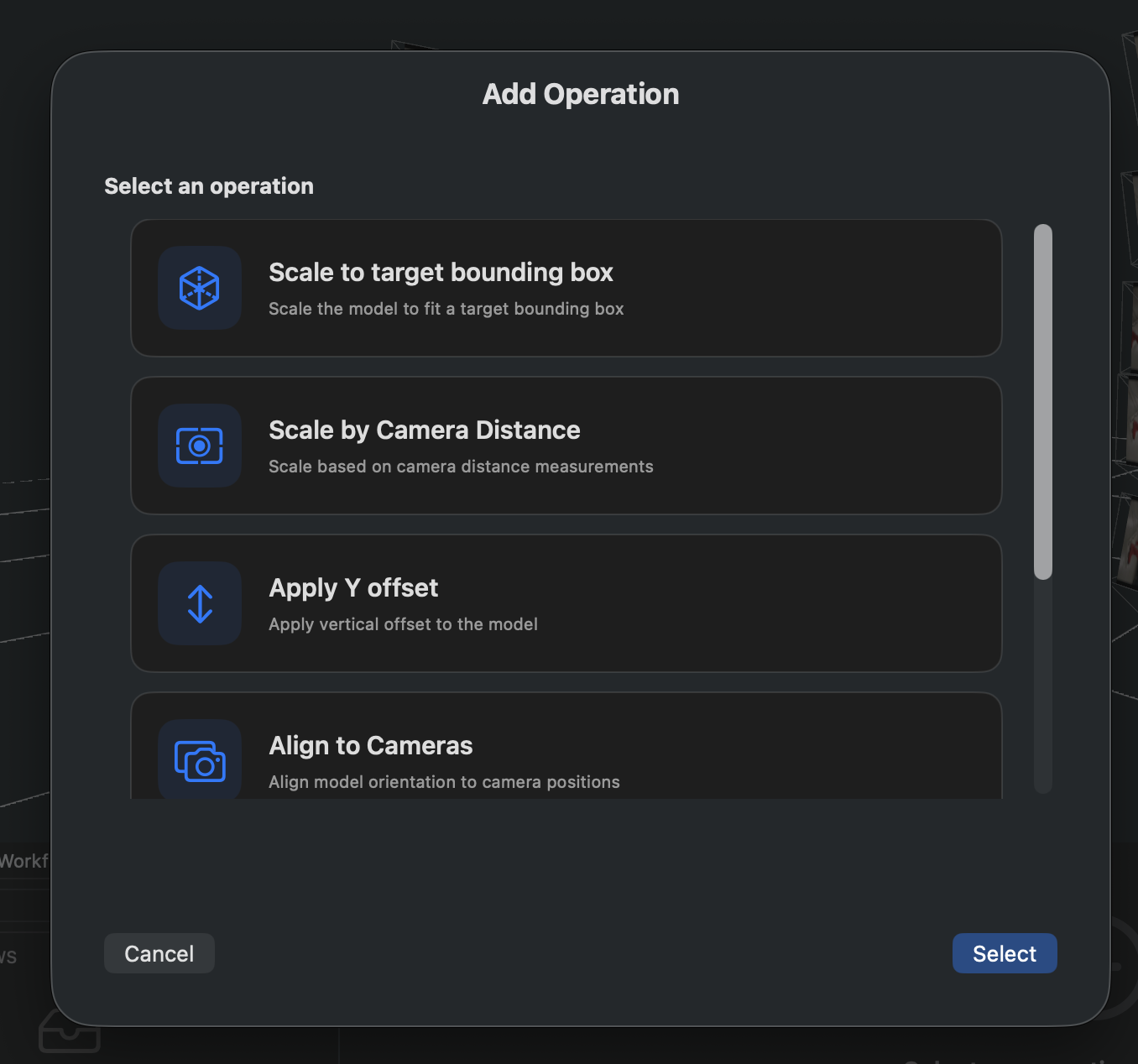
Task: Click the Add Operation dialog title
Action: pyautogui.click(x=580, y=93)
